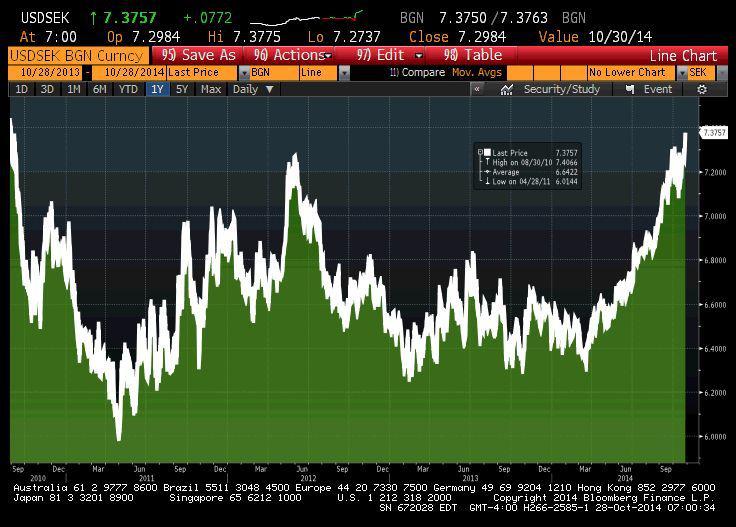Open the Last Price field dropdown
736x527 pixels.
[x=242, y=73]
